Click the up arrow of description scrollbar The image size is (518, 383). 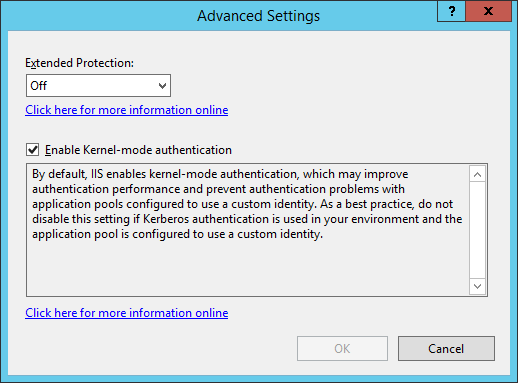[477, 174]
